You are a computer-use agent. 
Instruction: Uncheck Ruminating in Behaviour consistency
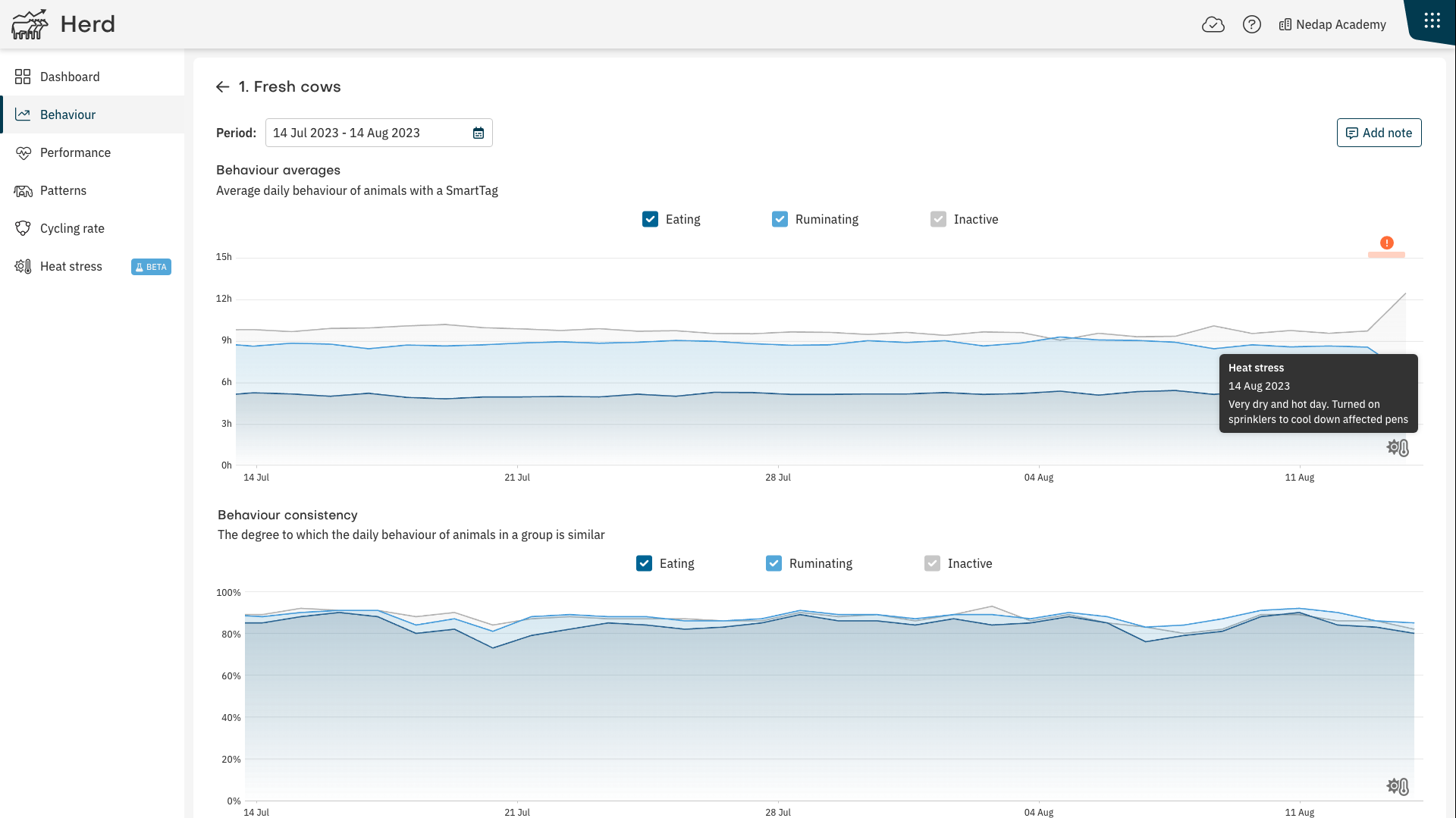pyautogui.click(x=773, y=563)
